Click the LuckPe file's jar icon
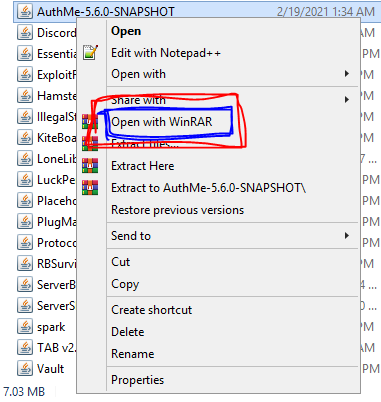Screen dimensions: 381x402 [x=25, y=180]
